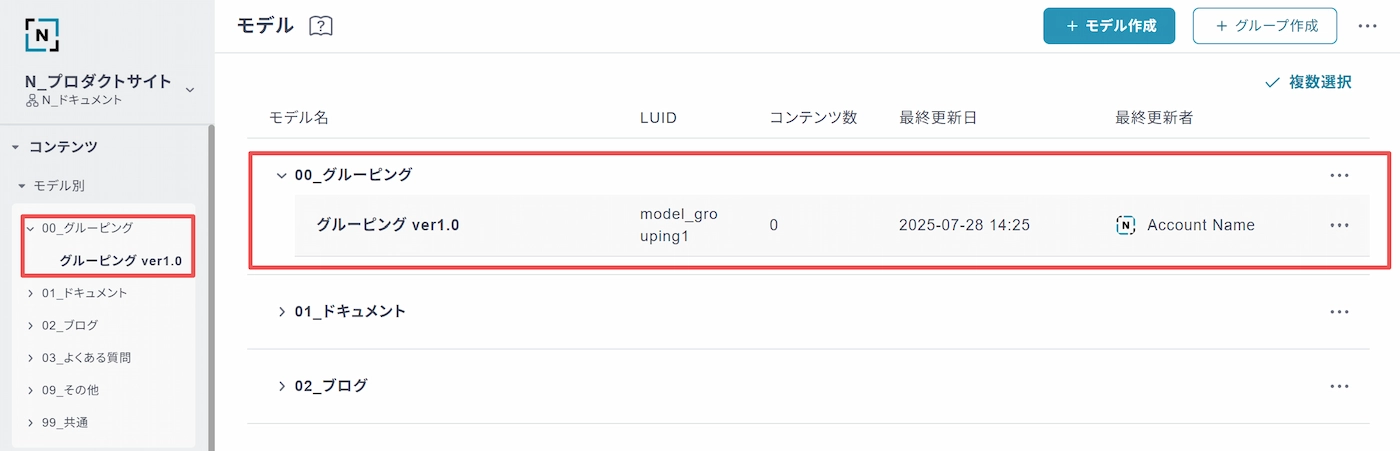Open the header more-options ellipsis next to グループ作成
Viewport: 1400px width, 451px height.
coord(1368,26)
